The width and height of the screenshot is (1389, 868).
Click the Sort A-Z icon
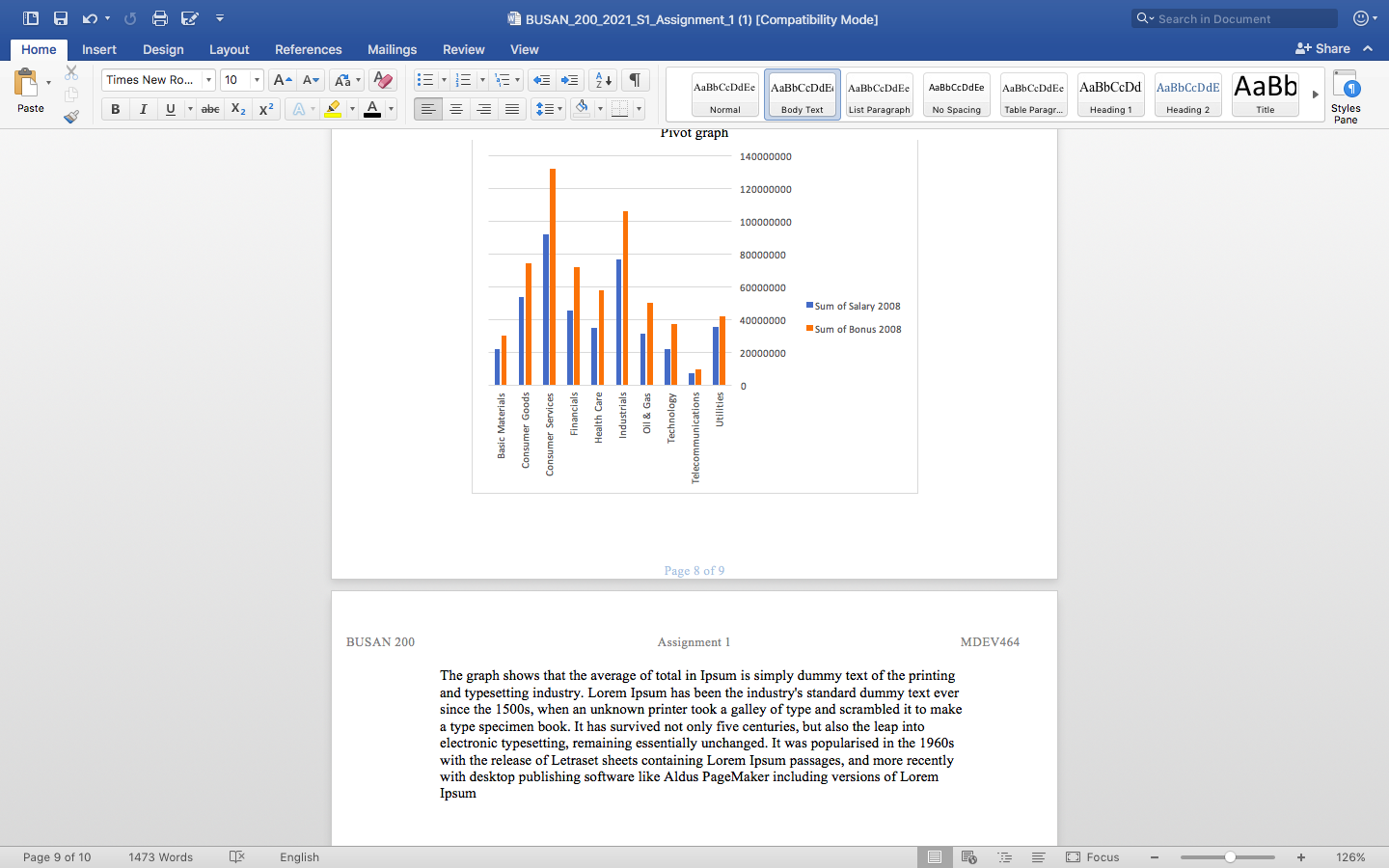(x=603, y=80)
